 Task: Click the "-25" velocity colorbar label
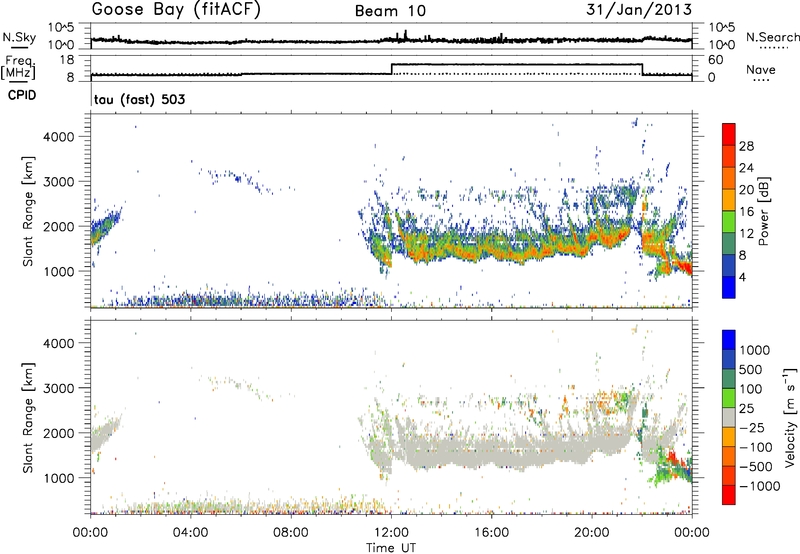[752, 427]
